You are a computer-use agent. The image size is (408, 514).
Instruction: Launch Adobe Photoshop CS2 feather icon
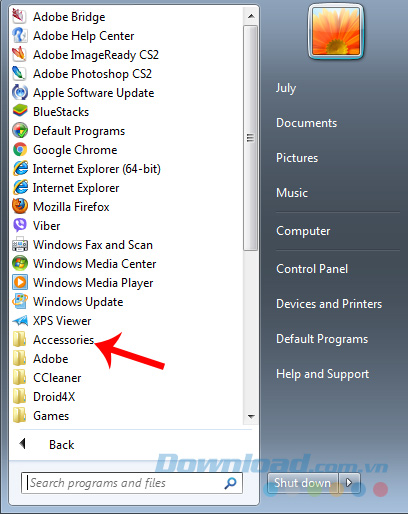(19, 74)
